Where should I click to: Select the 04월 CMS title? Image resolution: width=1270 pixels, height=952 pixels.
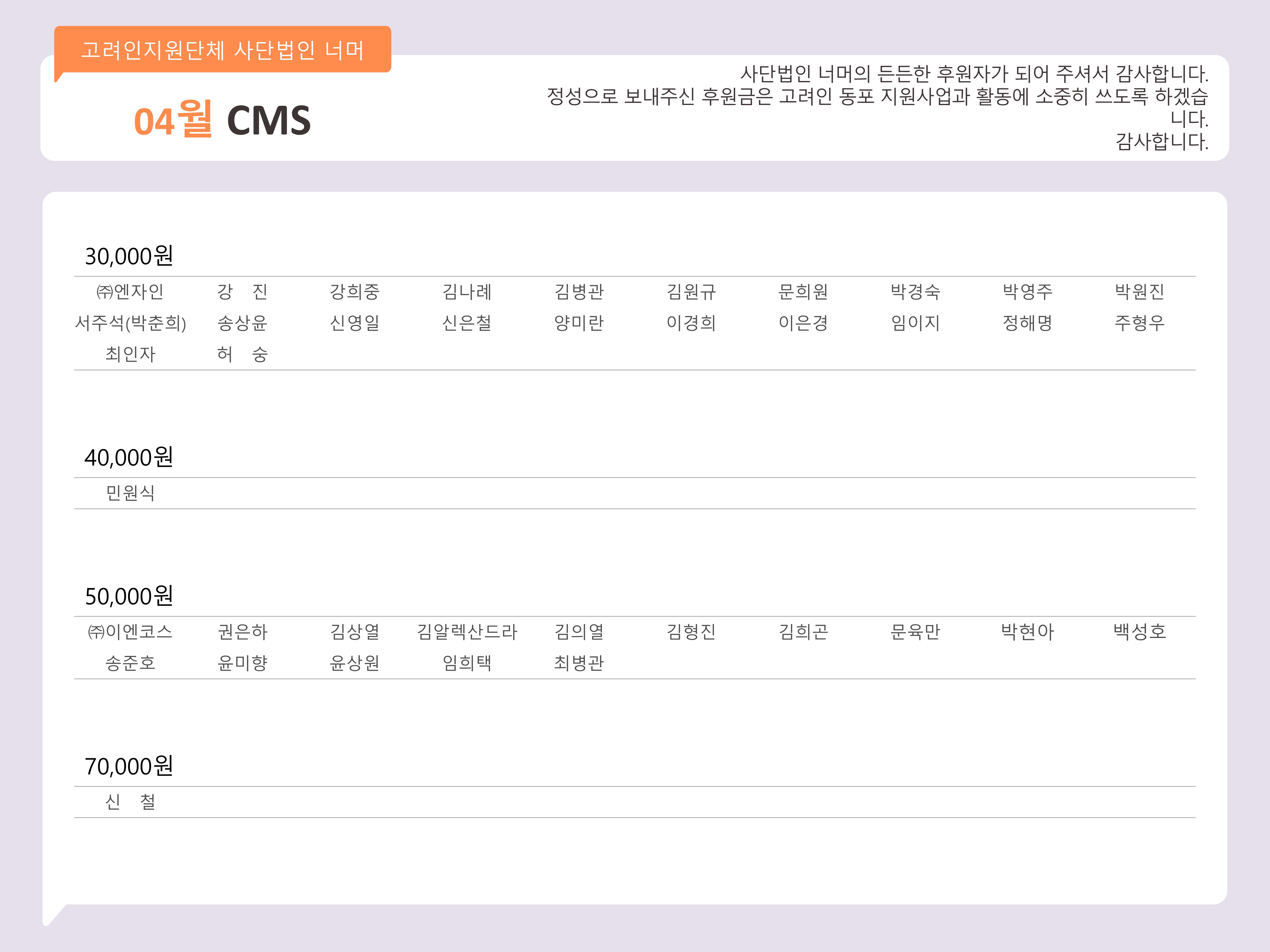222,119
